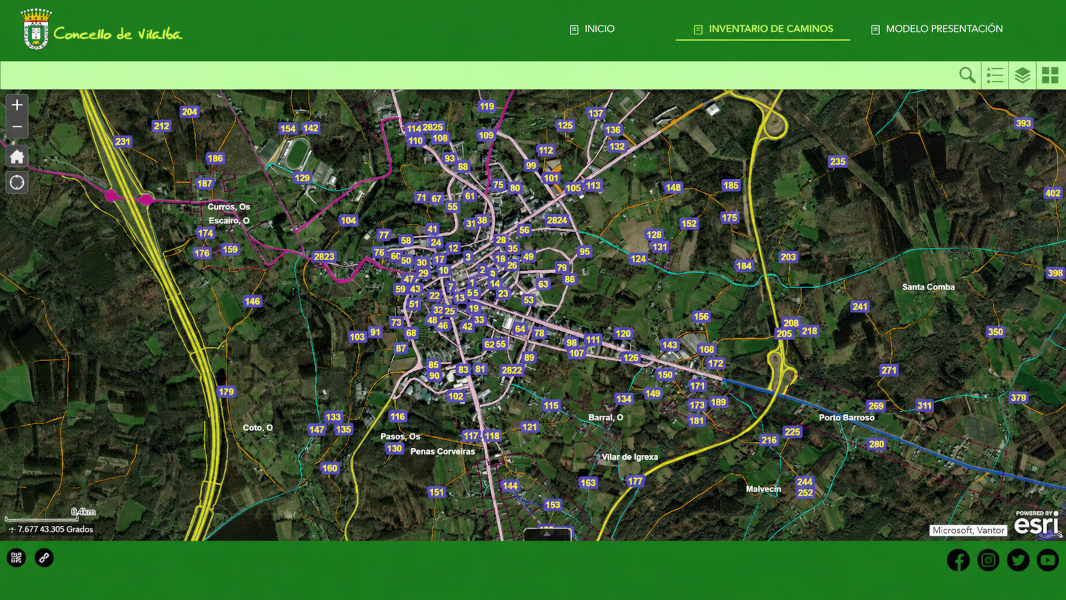Viewport: 1066px width, 600px height.
Task: Click the Vilar de Igrexa place label
Action: click(630, 457)
